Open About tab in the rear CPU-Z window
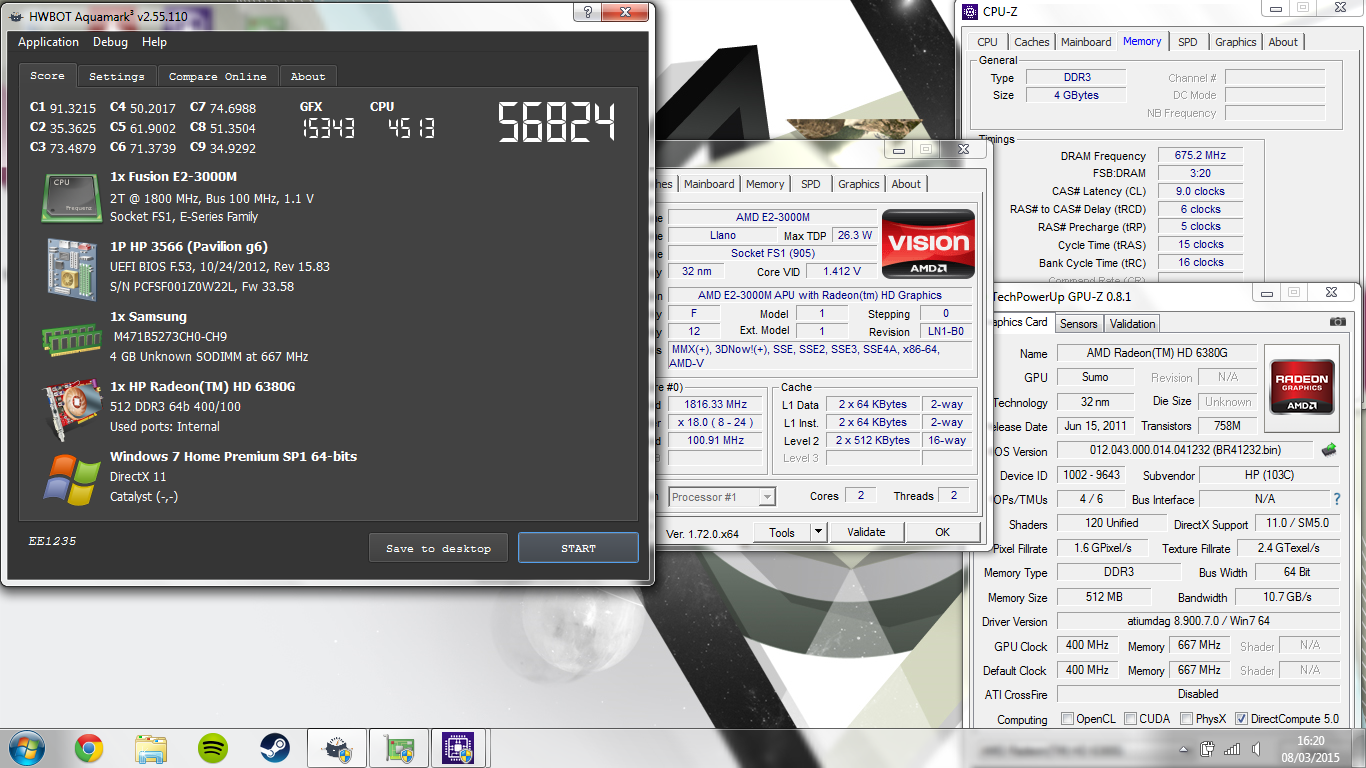 (x=1283, y=42)
